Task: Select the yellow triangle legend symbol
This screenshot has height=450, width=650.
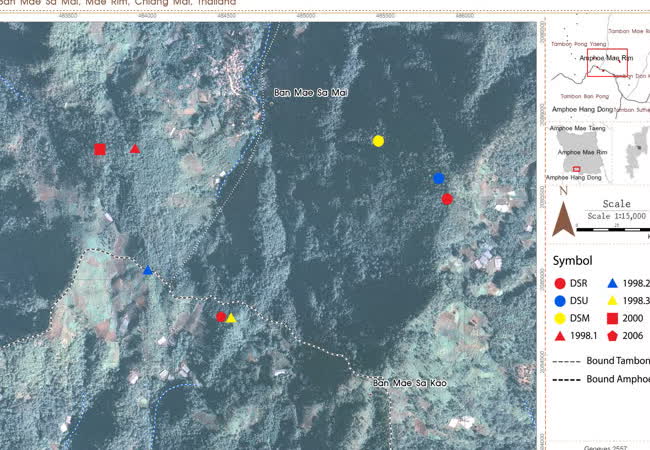Action: (612, 301)
